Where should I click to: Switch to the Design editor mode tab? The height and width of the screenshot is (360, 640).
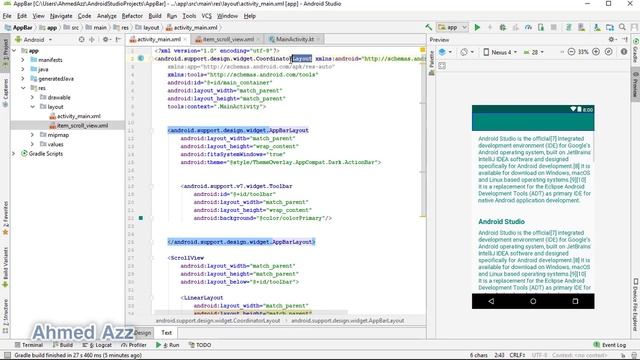142,333
